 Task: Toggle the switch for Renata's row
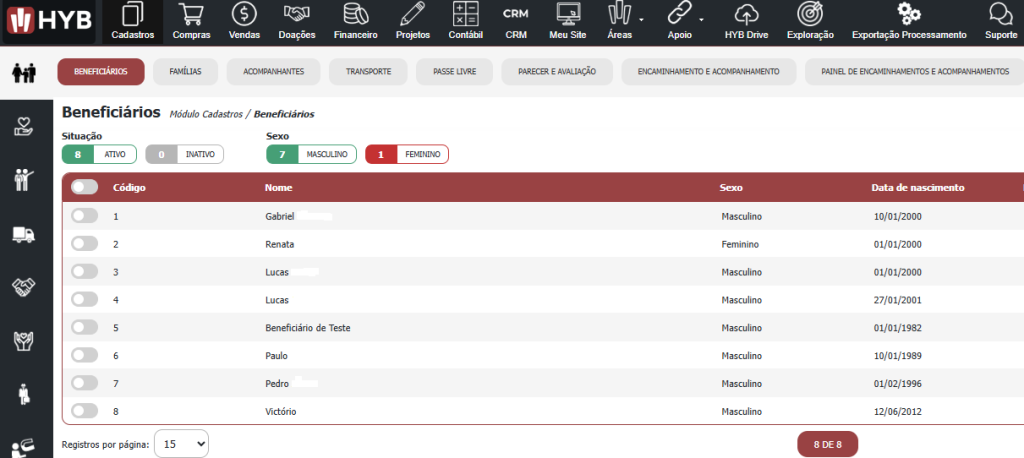tap(85, 244)
